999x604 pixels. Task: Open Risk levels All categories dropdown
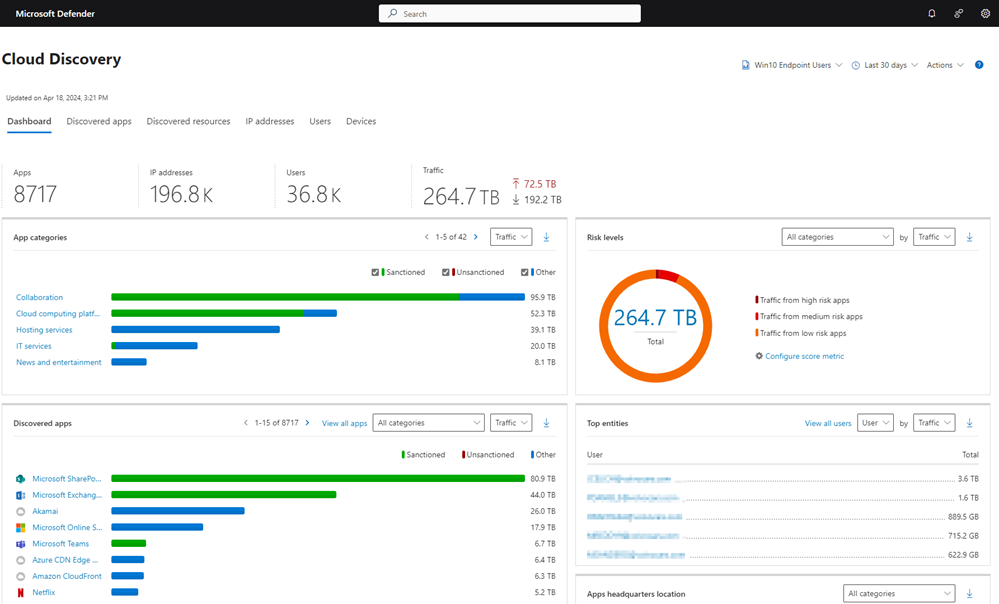tap(837, 237)
